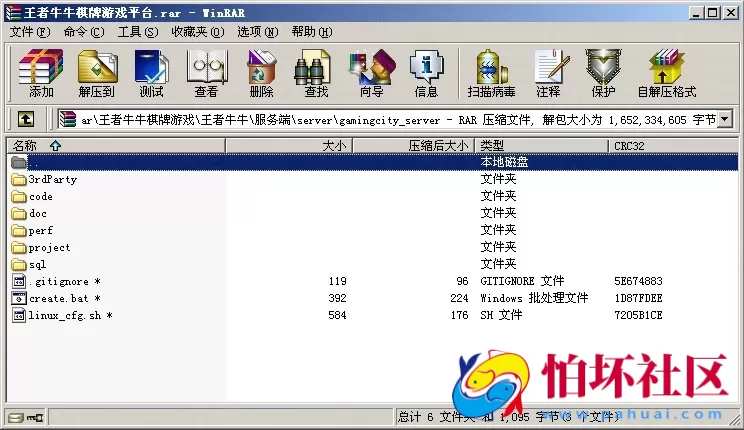Open the 选项(N) menu
This screenshot has width=744, height=430.
pos(258,32)
